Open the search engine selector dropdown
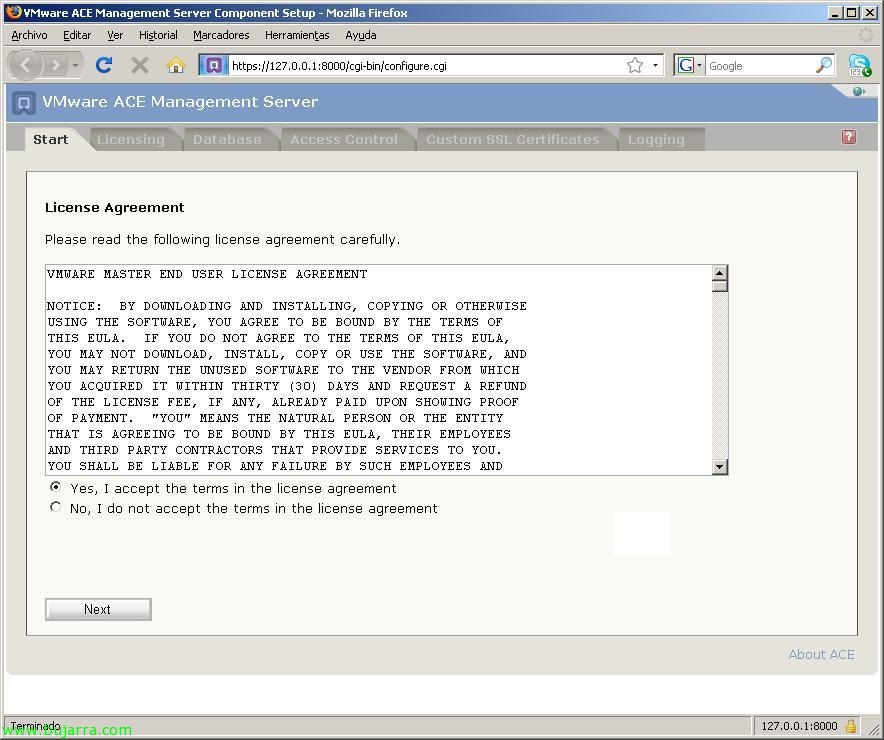The width and height of the screenshot is (884, 740). (x=699, y=65)
